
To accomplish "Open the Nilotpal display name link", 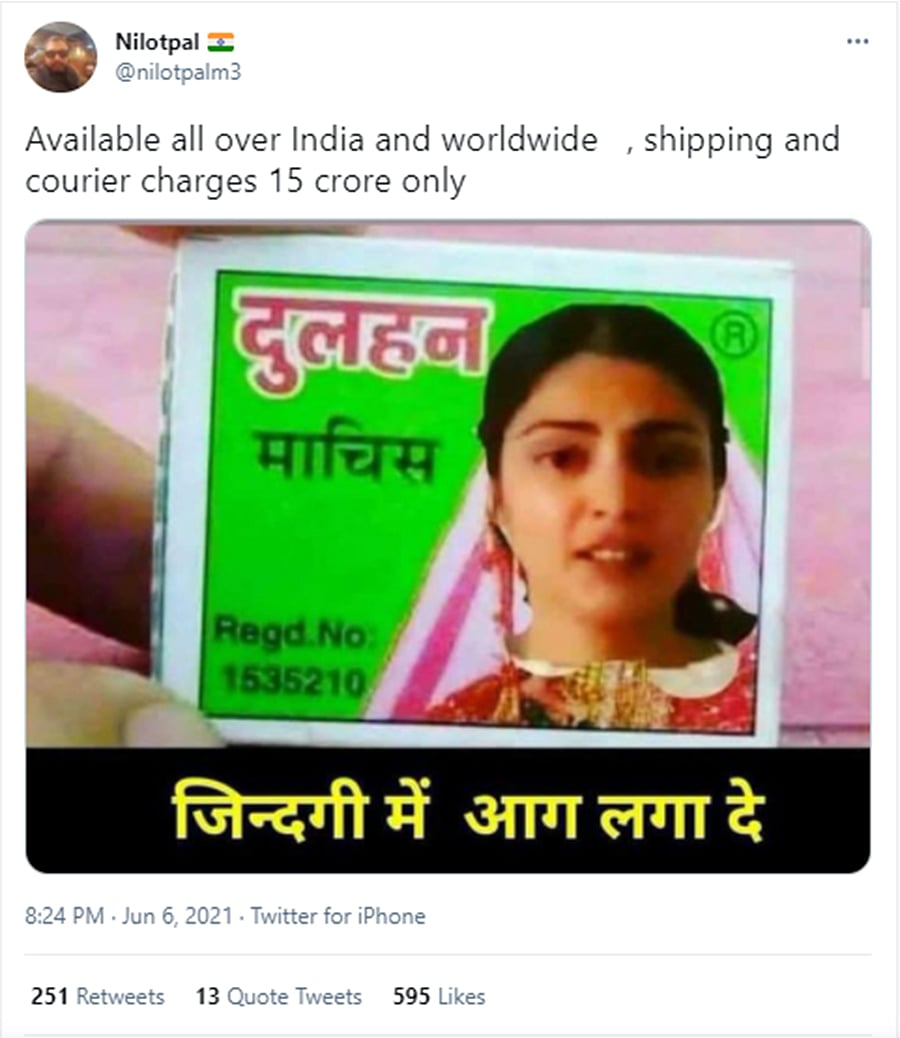I will pyautogui.click(x=157, y=42).
